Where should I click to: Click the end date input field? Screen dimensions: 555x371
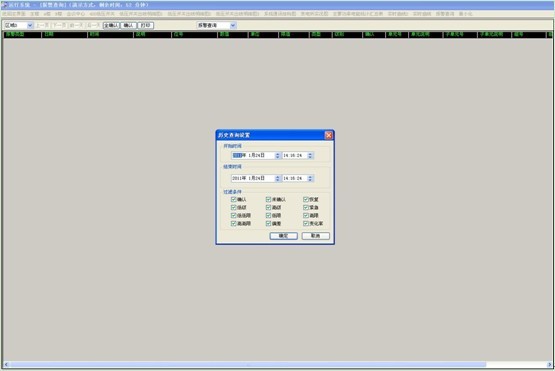tap(253, 178)
